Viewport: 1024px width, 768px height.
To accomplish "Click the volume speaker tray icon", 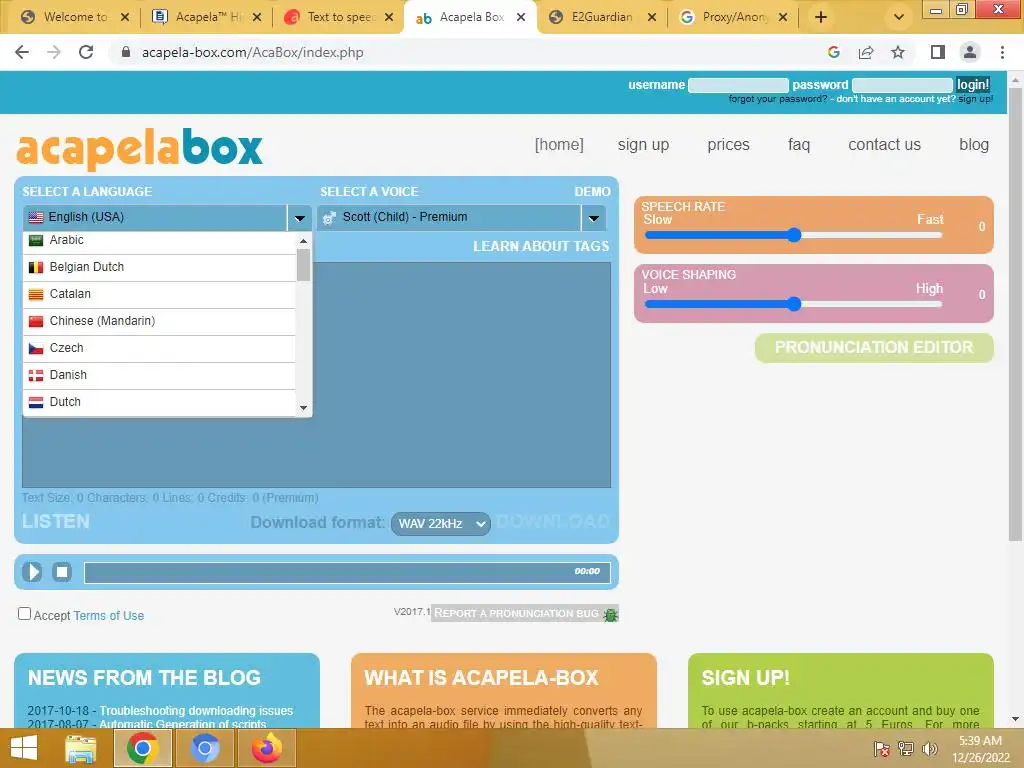I will pyautogui.click(x=929, y=748).
